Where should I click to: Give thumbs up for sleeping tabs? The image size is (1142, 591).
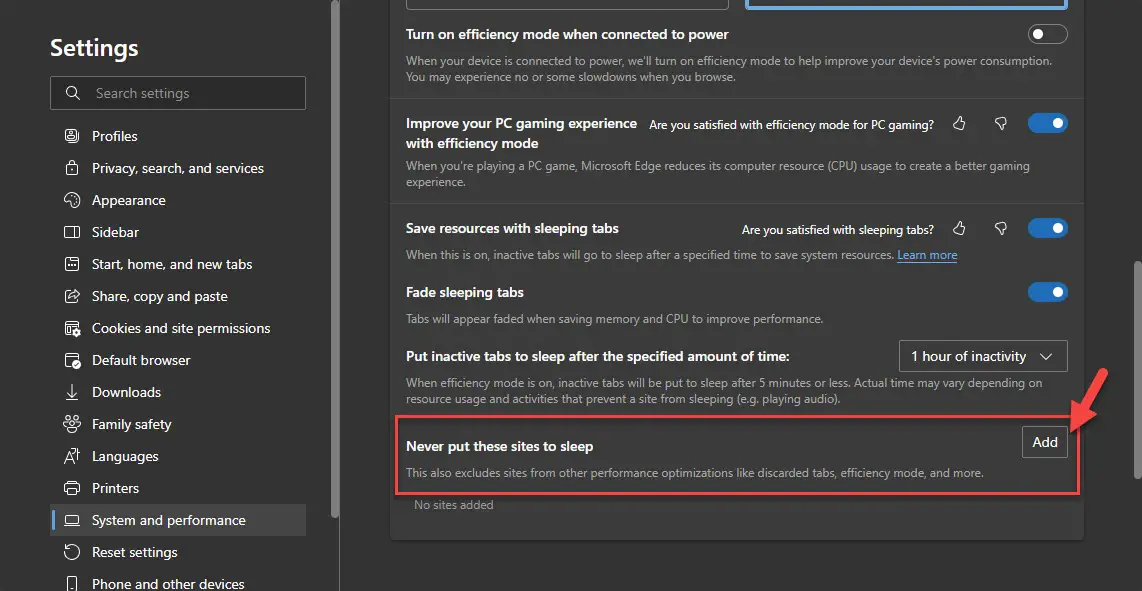click(959, 229)
